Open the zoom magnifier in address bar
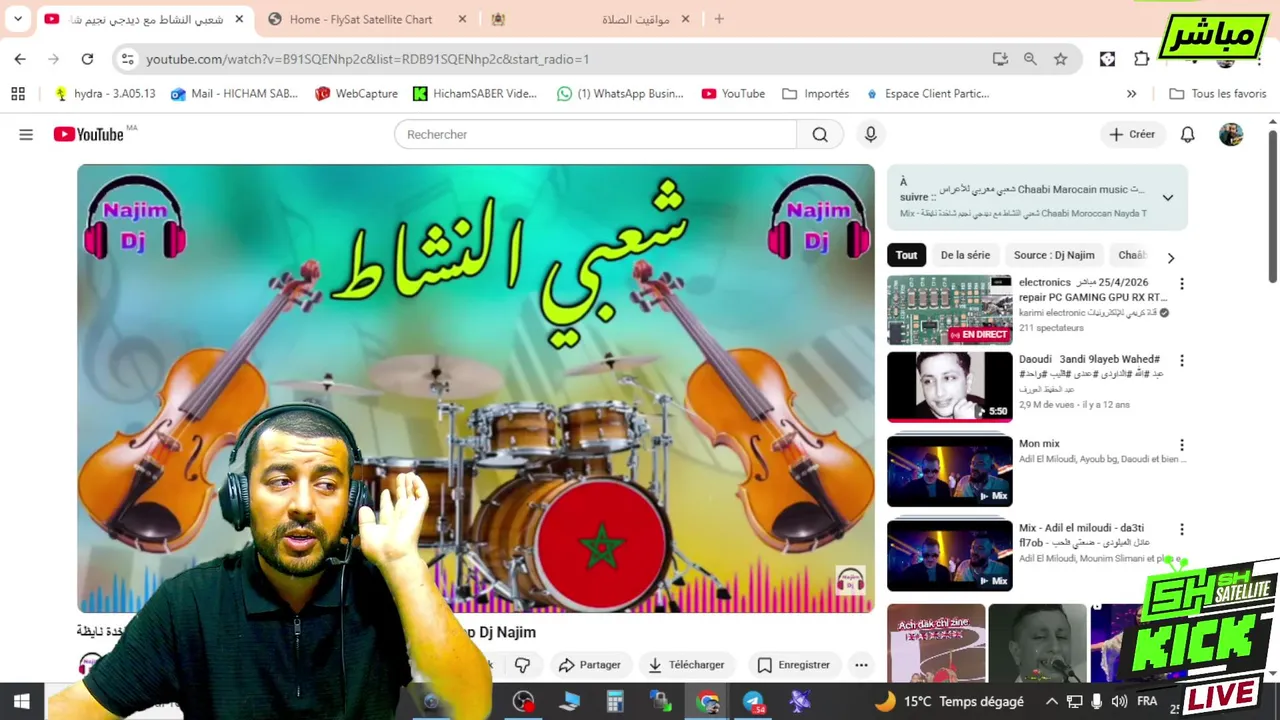Image resolution: width=1280 pixels, height=720 pixels. (x=1030, y=59)
